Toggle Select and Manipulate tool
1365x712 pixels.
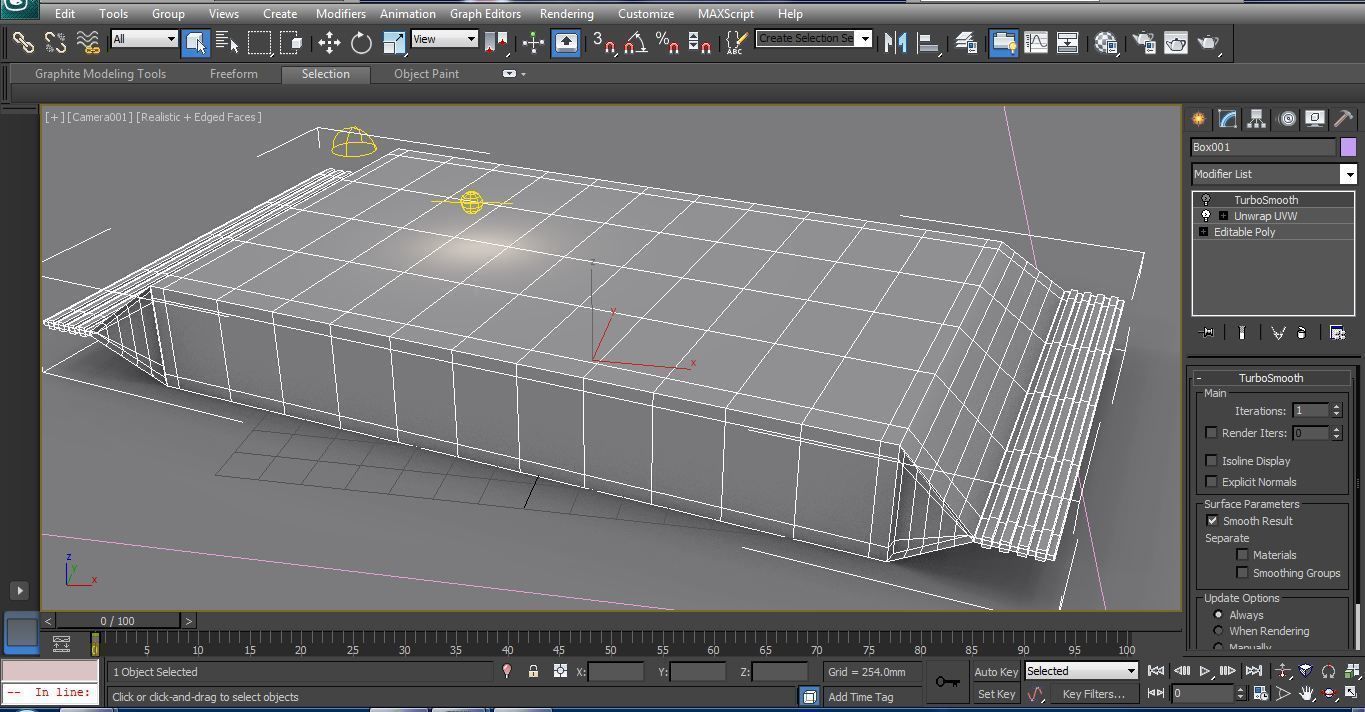tap(533, 42)
